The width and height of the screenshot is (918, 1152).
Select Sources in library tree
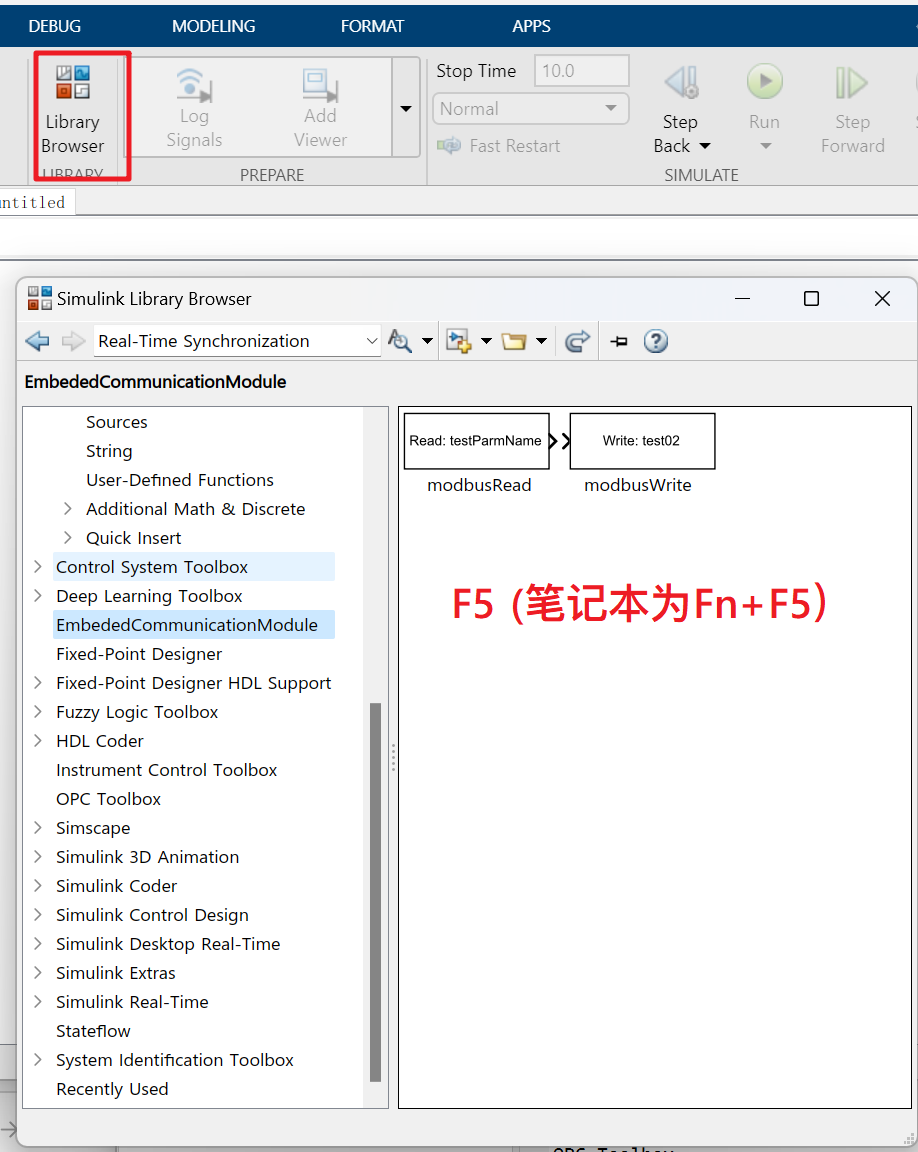(x=117, y=422)
